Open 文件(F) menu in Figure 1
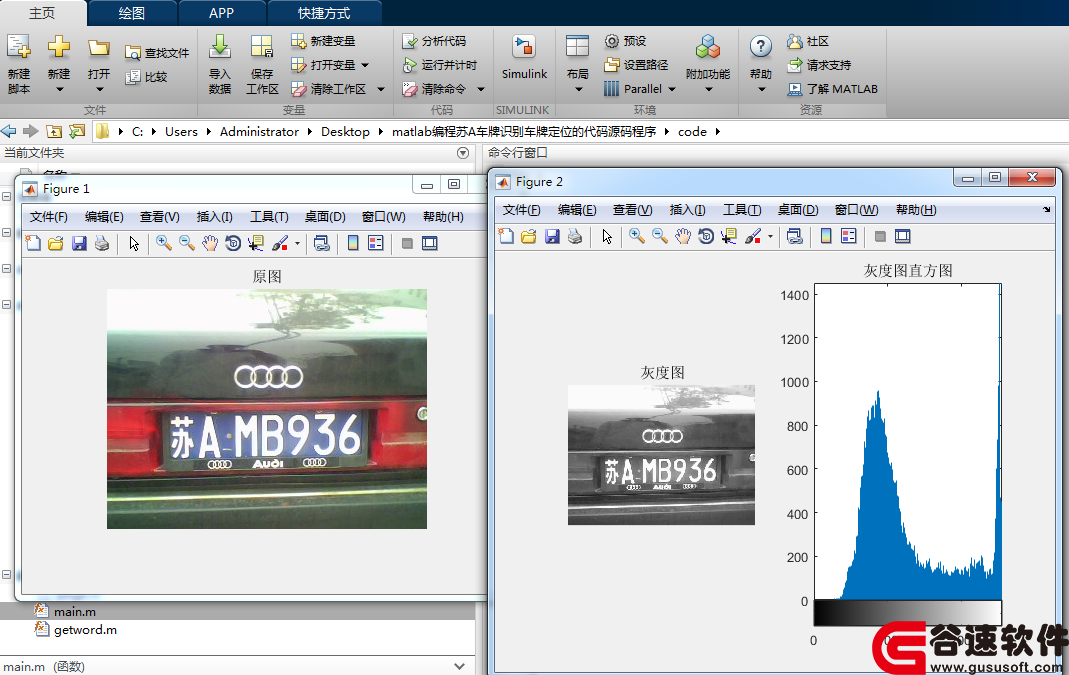1069x675 pixels. 48,217
